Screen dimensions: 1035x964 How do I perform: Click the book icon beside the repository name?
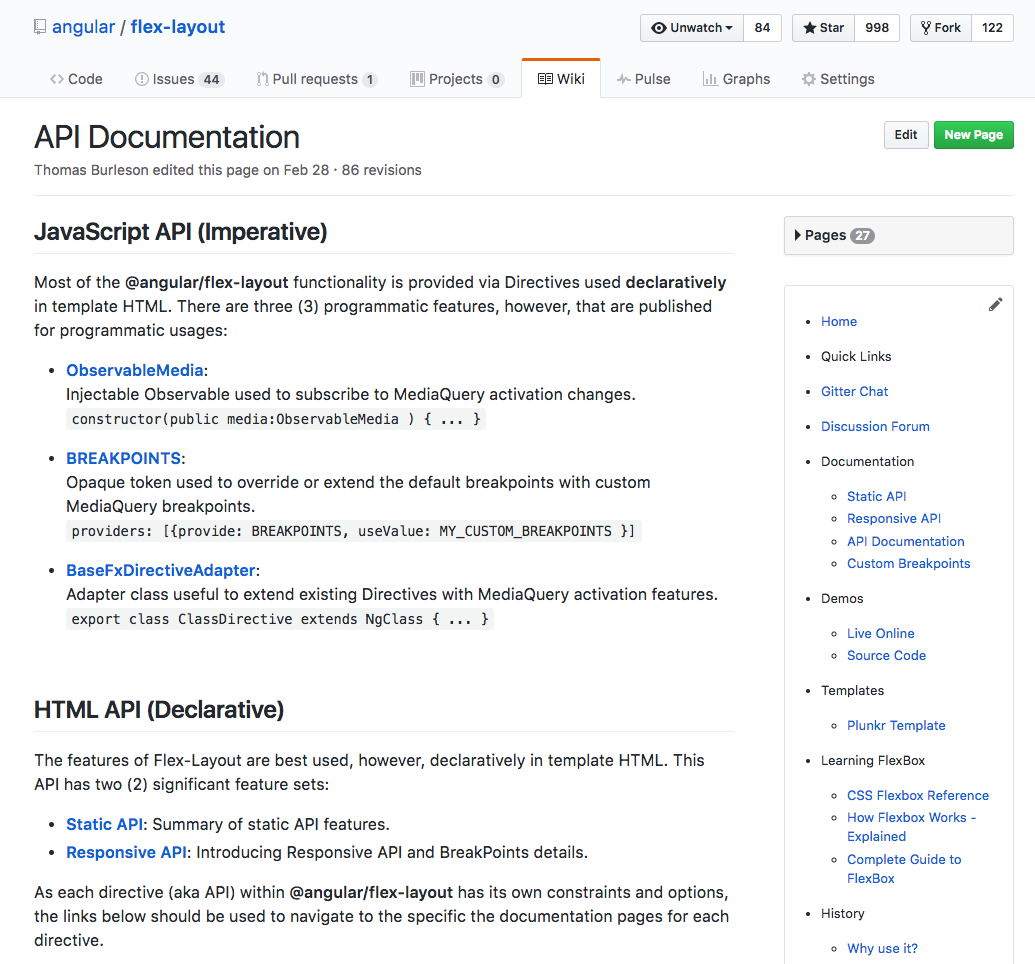point(40,26)
